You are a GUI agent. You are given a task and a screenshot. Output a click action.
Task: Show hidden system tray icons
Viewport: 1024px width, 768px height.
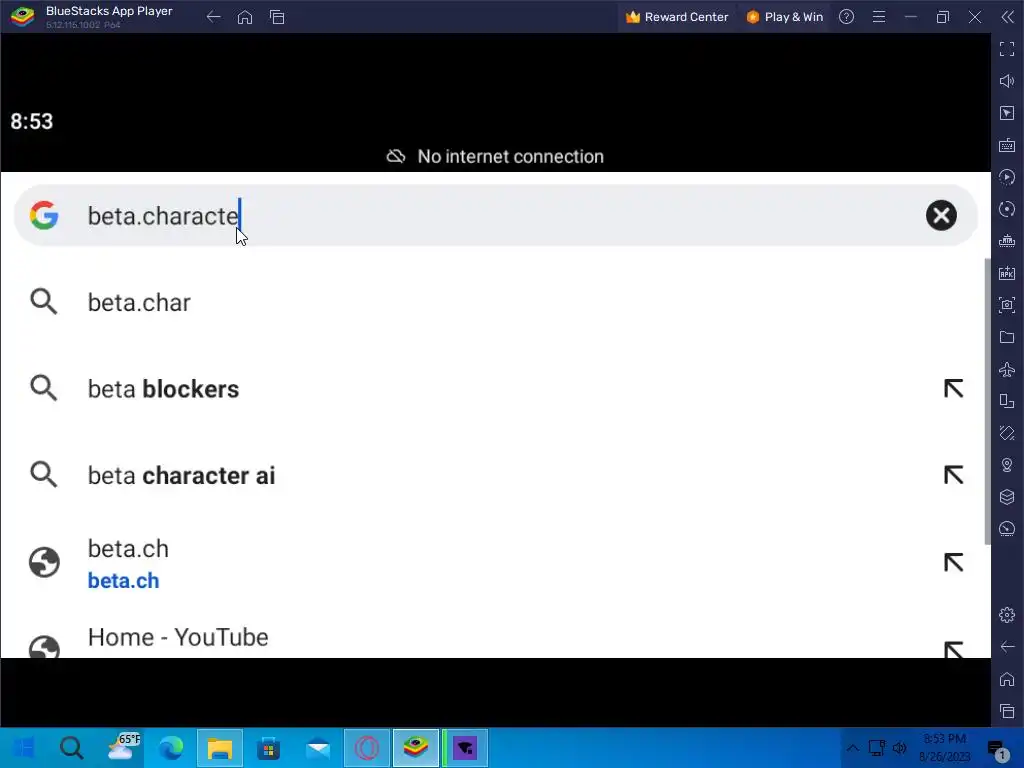(852, 748)
